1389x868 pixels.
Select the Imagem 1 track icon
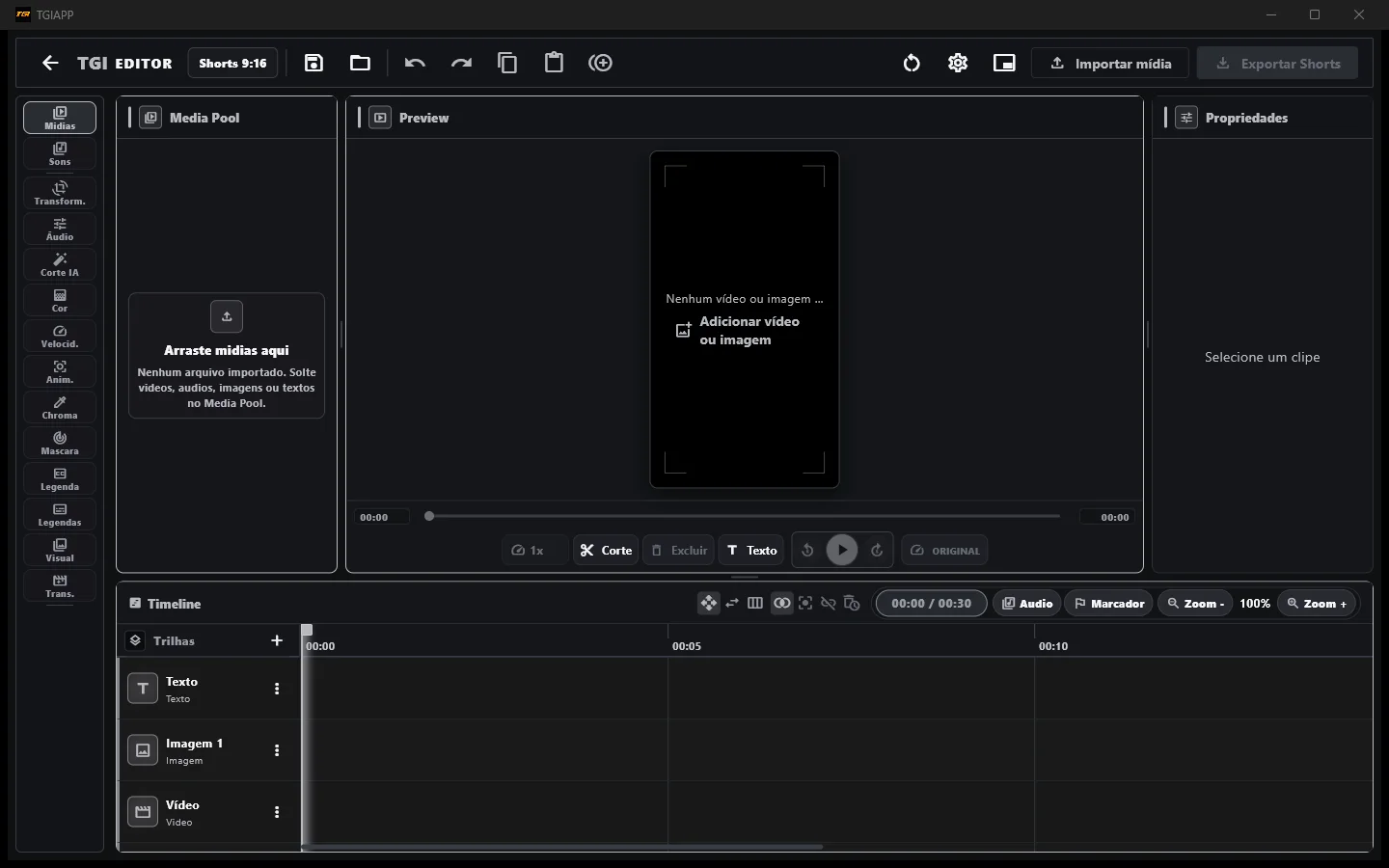pos(143,750)
